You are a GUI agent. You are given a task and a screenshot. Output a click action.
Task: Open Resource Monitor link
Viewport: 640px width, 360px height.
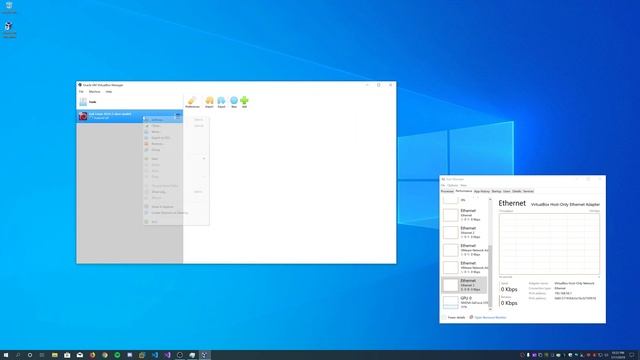pyautogui.click(x=488, y=317)
